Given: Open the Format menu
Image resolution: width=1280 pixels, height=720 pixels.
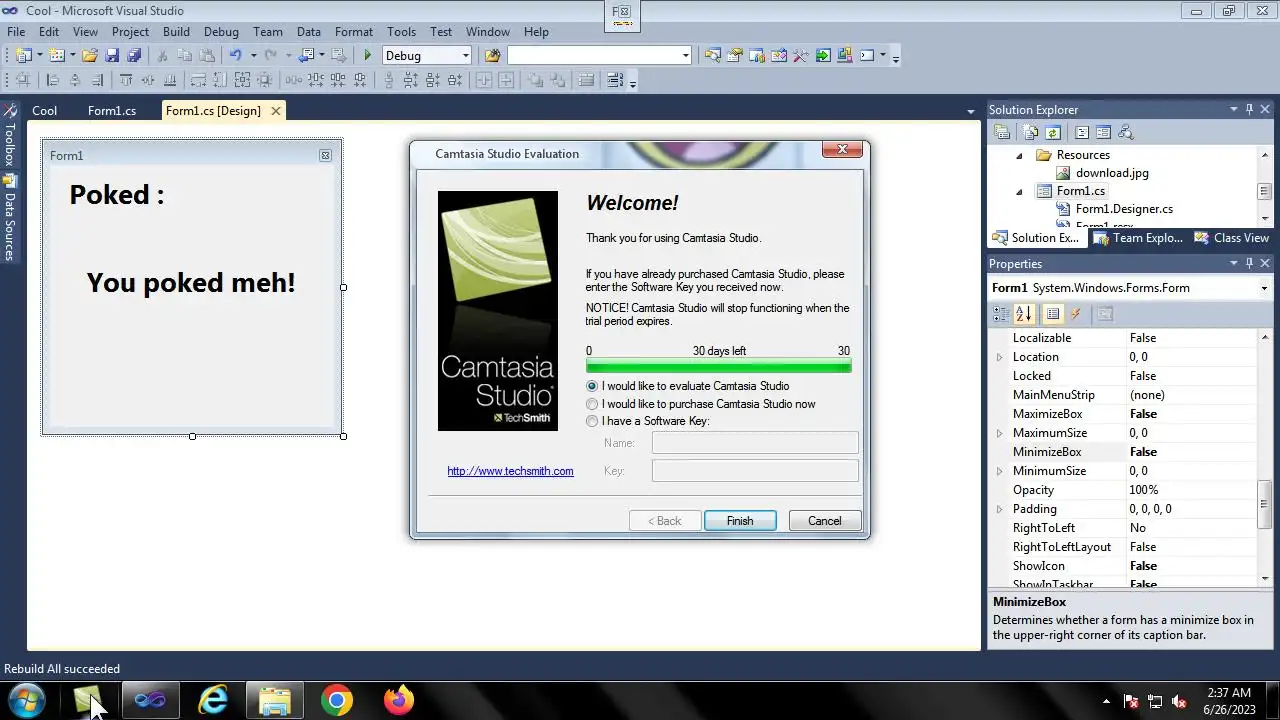Looking at the screenshot, I should 354,31.
